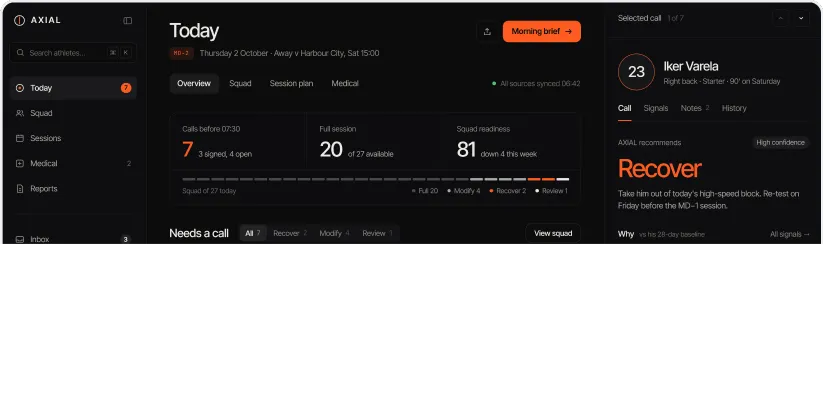Click the Reports document icon

pyautogui.click(x=20, y=188)
